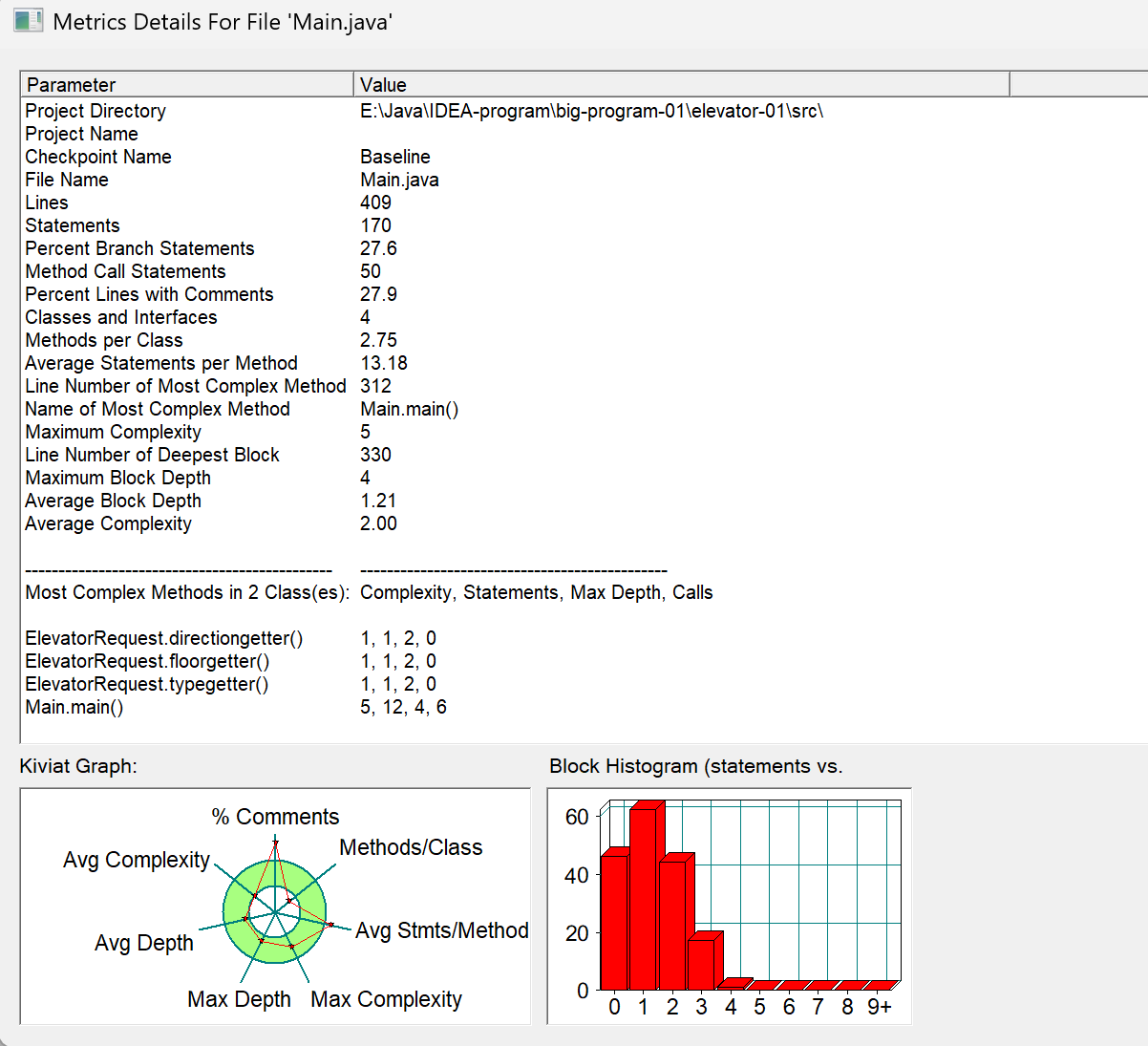Select the Percent Branch Statements row

point(139,248)
